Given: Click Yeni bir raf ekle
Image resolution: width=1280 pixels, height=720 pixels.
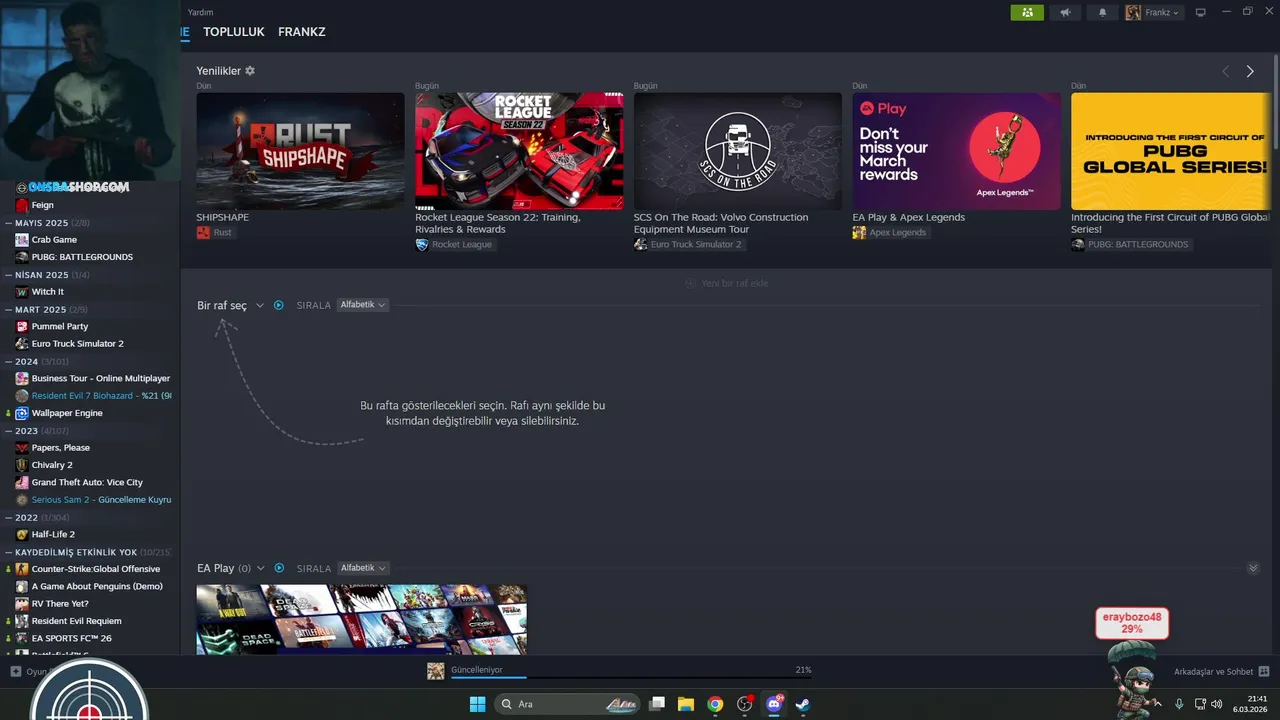Looking at the screenshot, I should pos(727,283).
